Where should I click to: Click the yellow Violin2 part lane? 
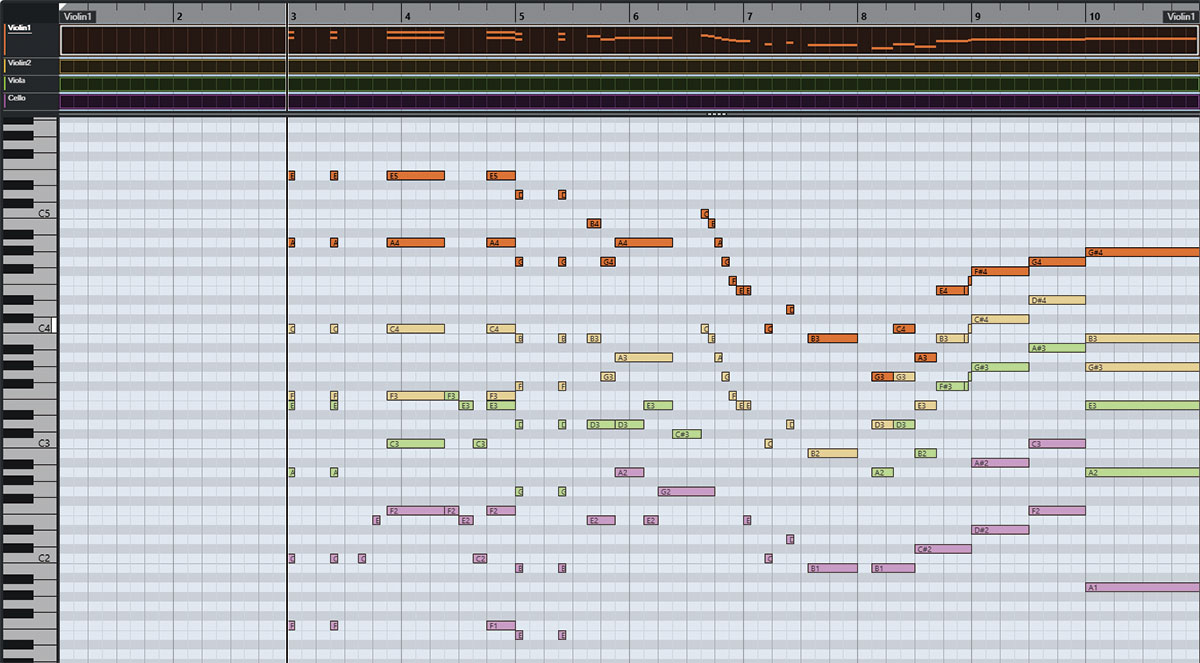(629, 66)
